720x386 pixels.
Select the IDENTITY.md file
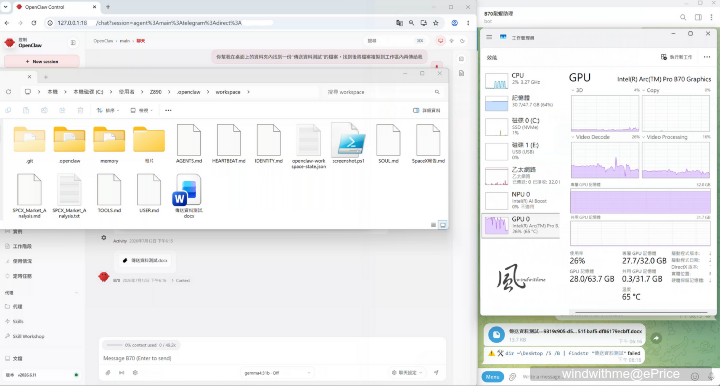click(269, 145)
